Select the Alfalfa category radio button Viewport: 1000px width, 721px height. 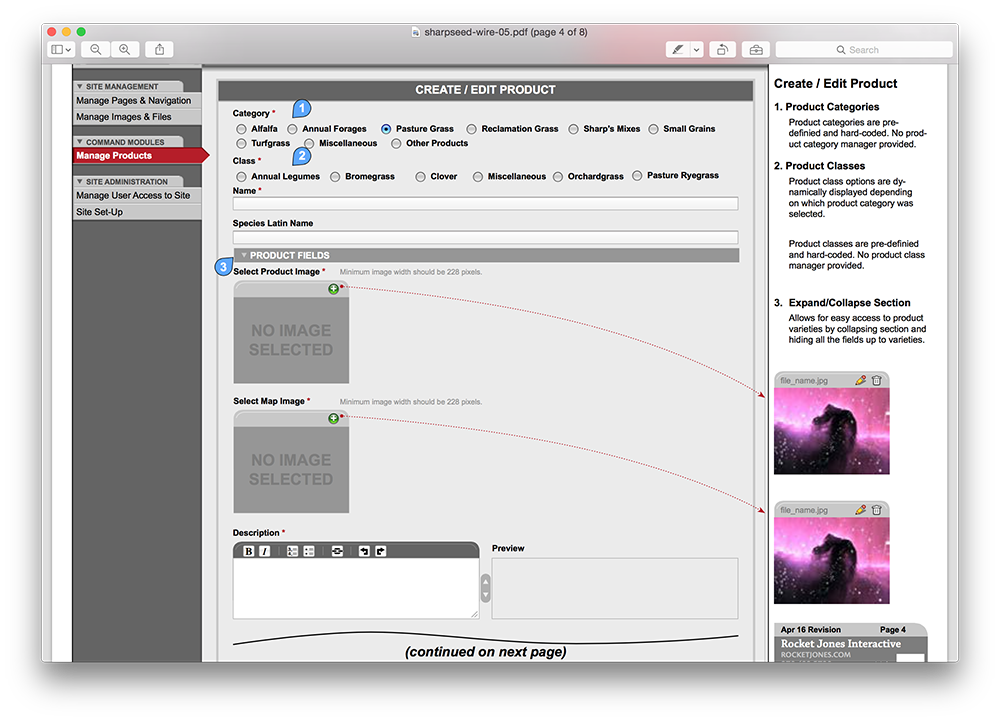point(241,129)
